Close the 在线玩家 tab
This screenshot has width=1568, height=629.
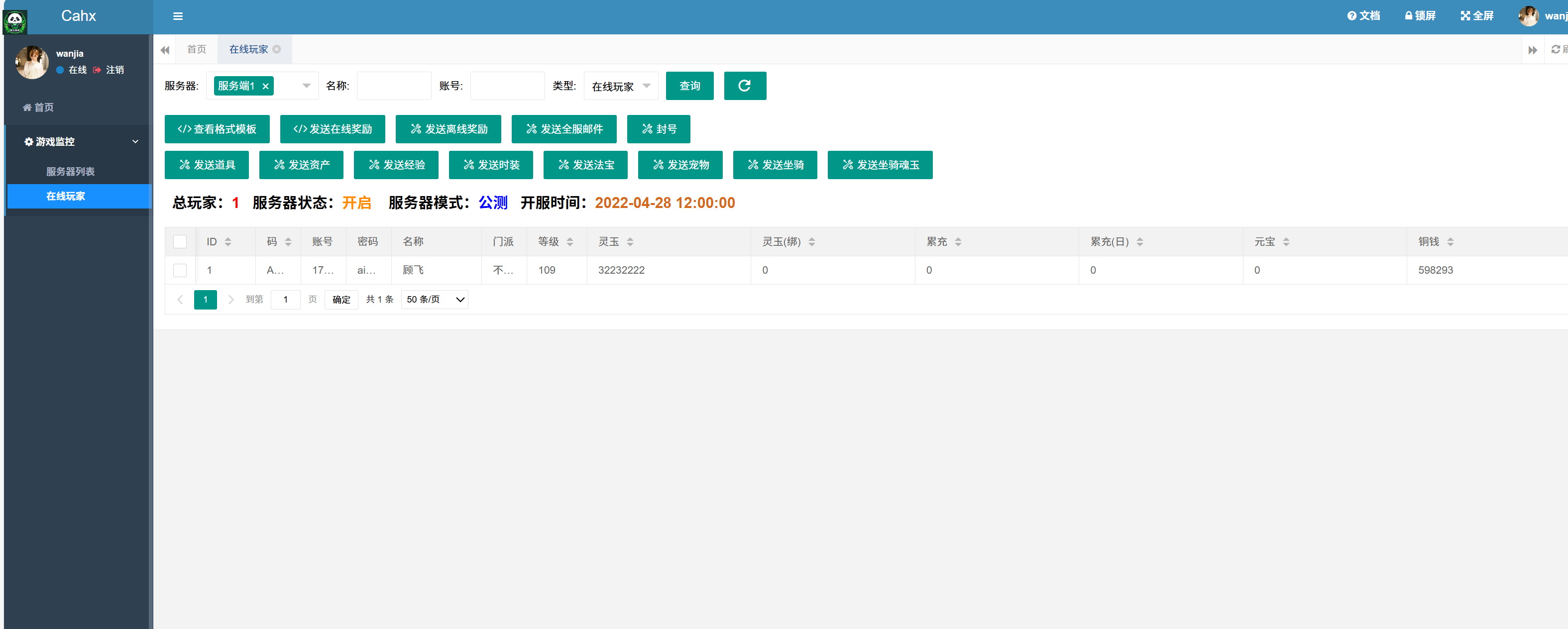(x=277, y=49)
